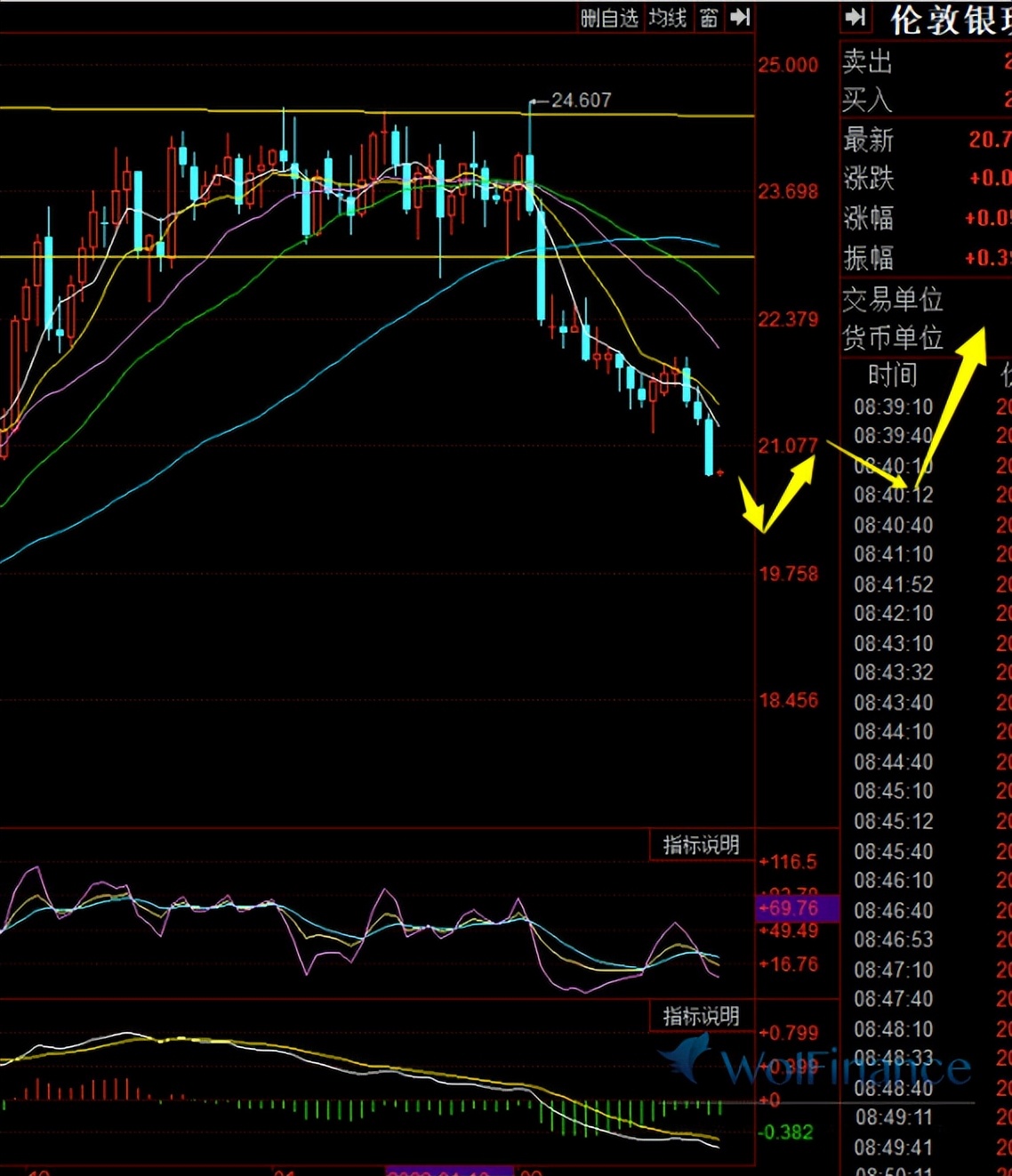Click the 卖出 sell price row
The height and width of the screenshot is (1176, 1012).
coord(925,61)
